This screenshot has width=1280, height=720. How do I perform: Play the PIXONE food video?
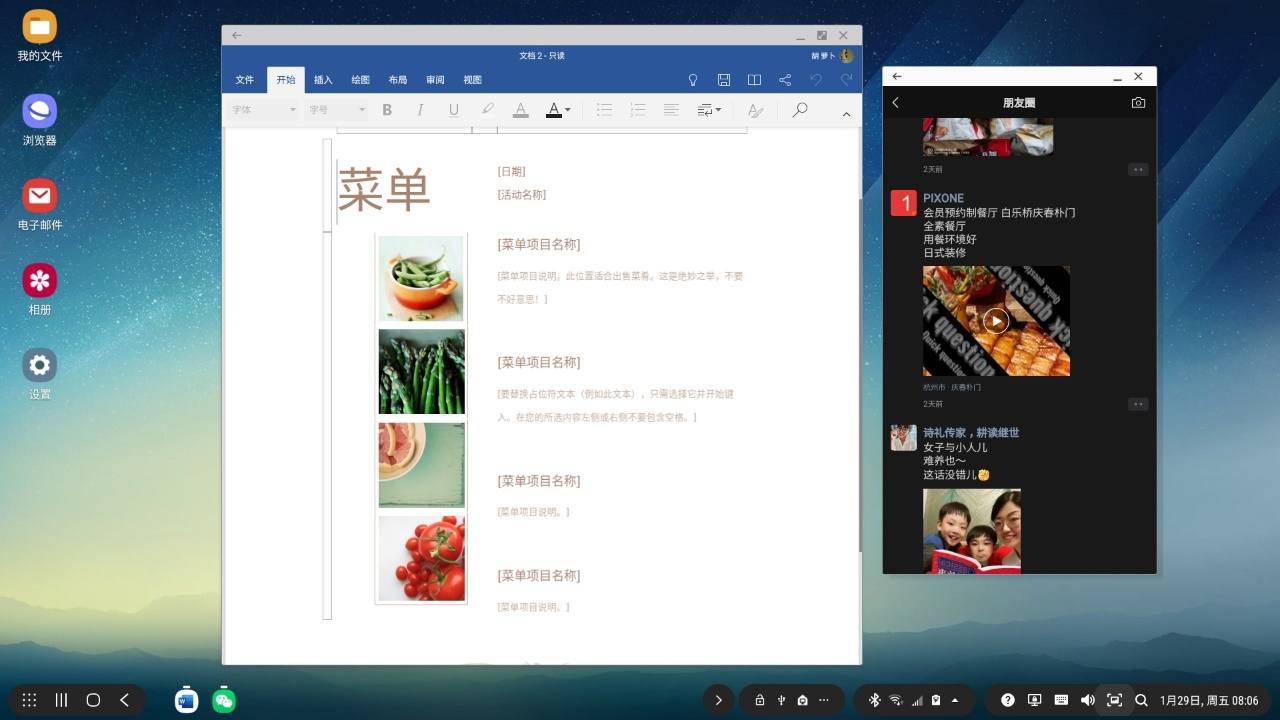click(x=996, y=320)
